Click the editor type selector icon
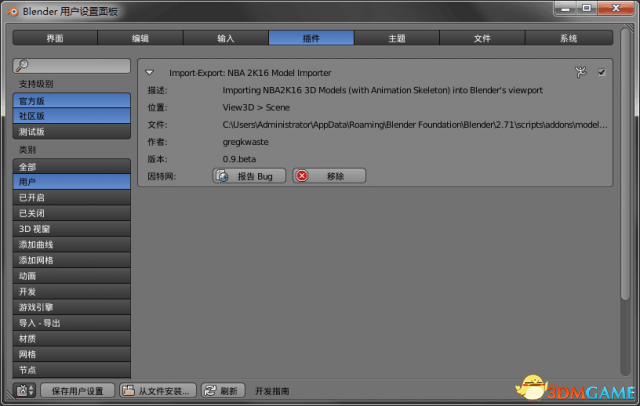 click(25, 390)
